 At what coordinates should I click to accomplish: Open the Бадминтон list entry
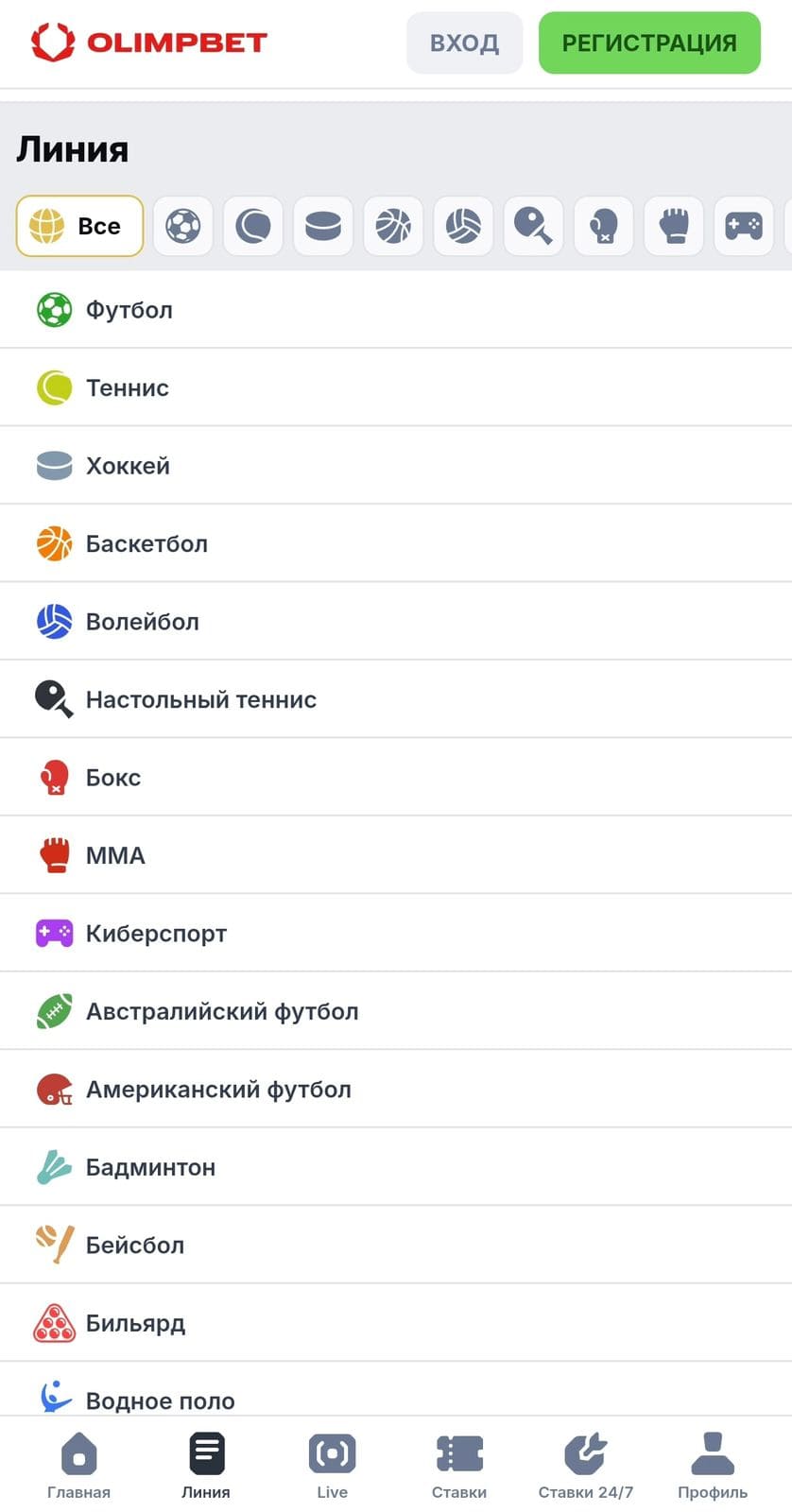(396, 1167)
